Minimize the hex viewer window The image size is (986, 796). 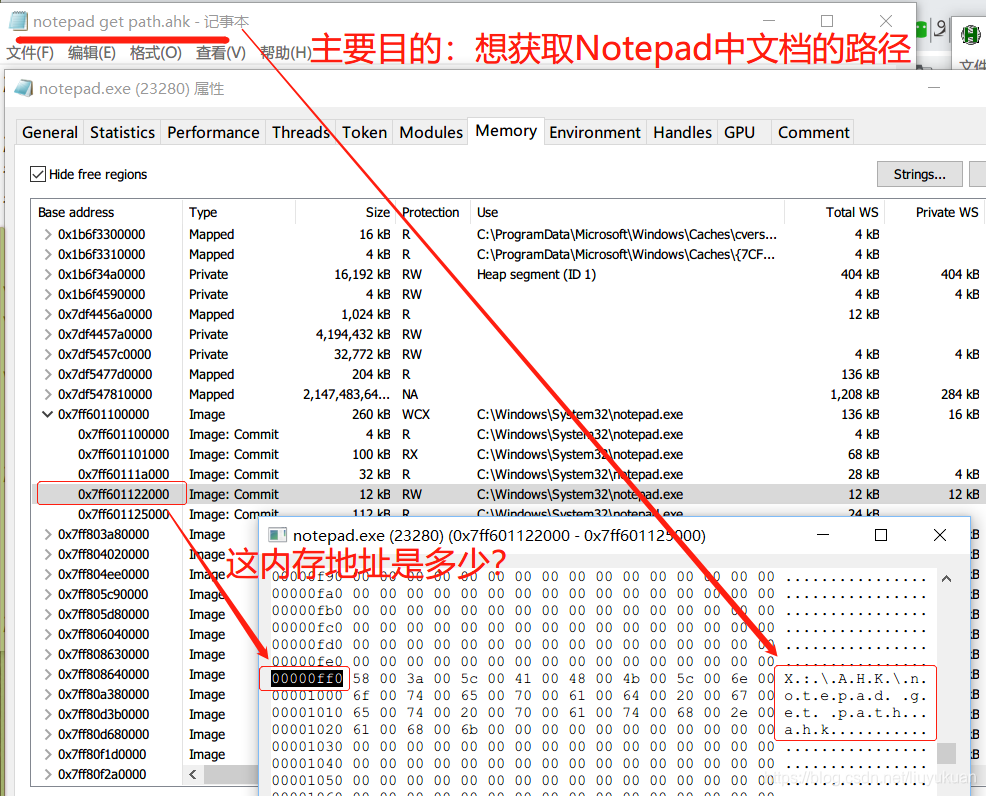pyautogui.click(x=823, y=535)
